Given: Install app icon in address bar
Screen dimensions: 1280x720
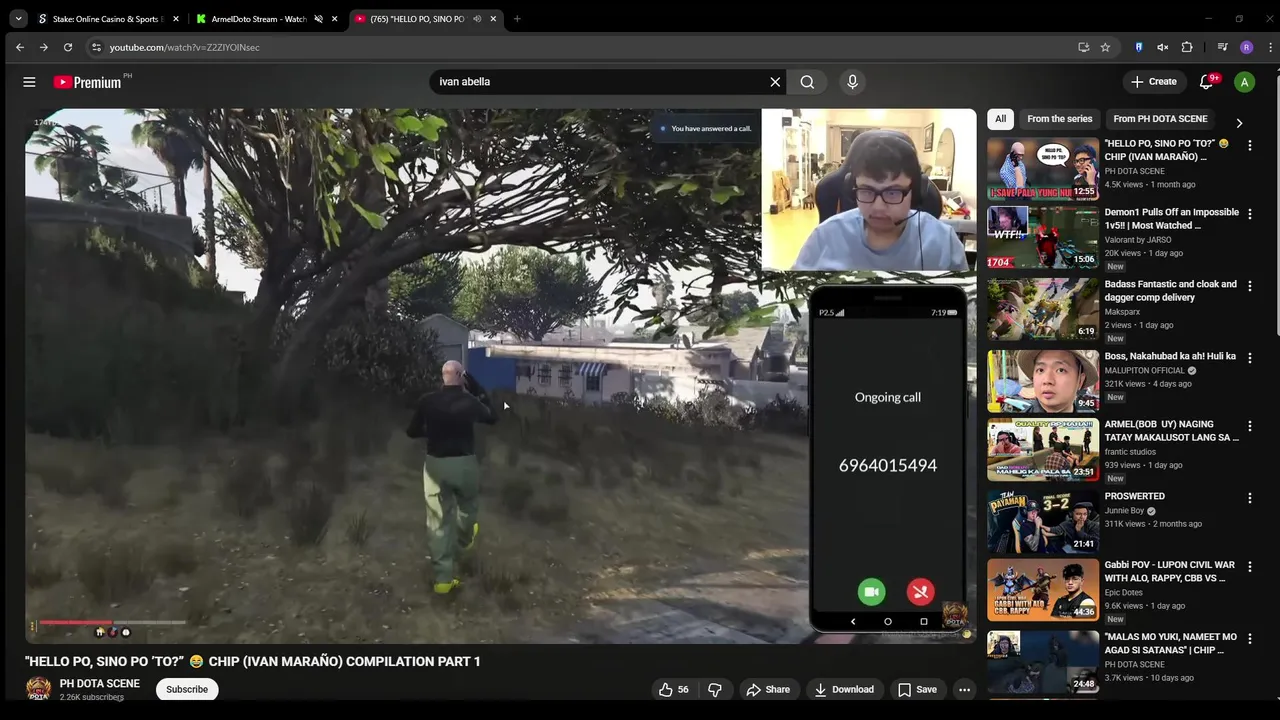Looking at the screenshot, I should 1083,47.
